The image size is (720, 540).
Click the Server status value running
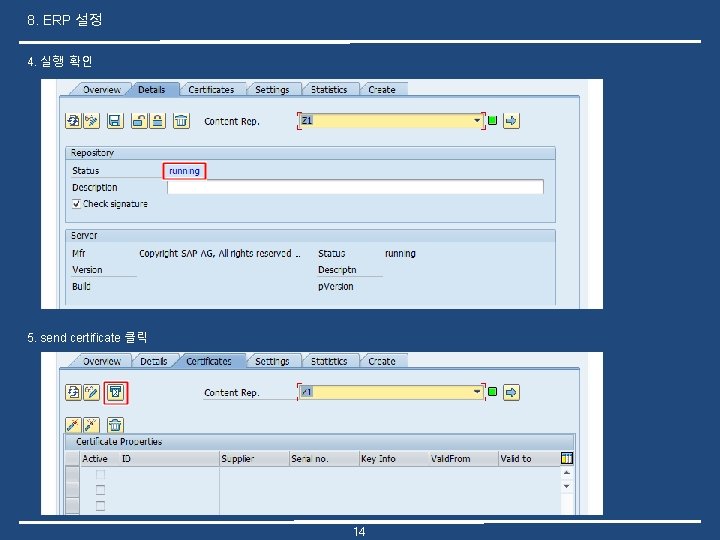[400, 253]
